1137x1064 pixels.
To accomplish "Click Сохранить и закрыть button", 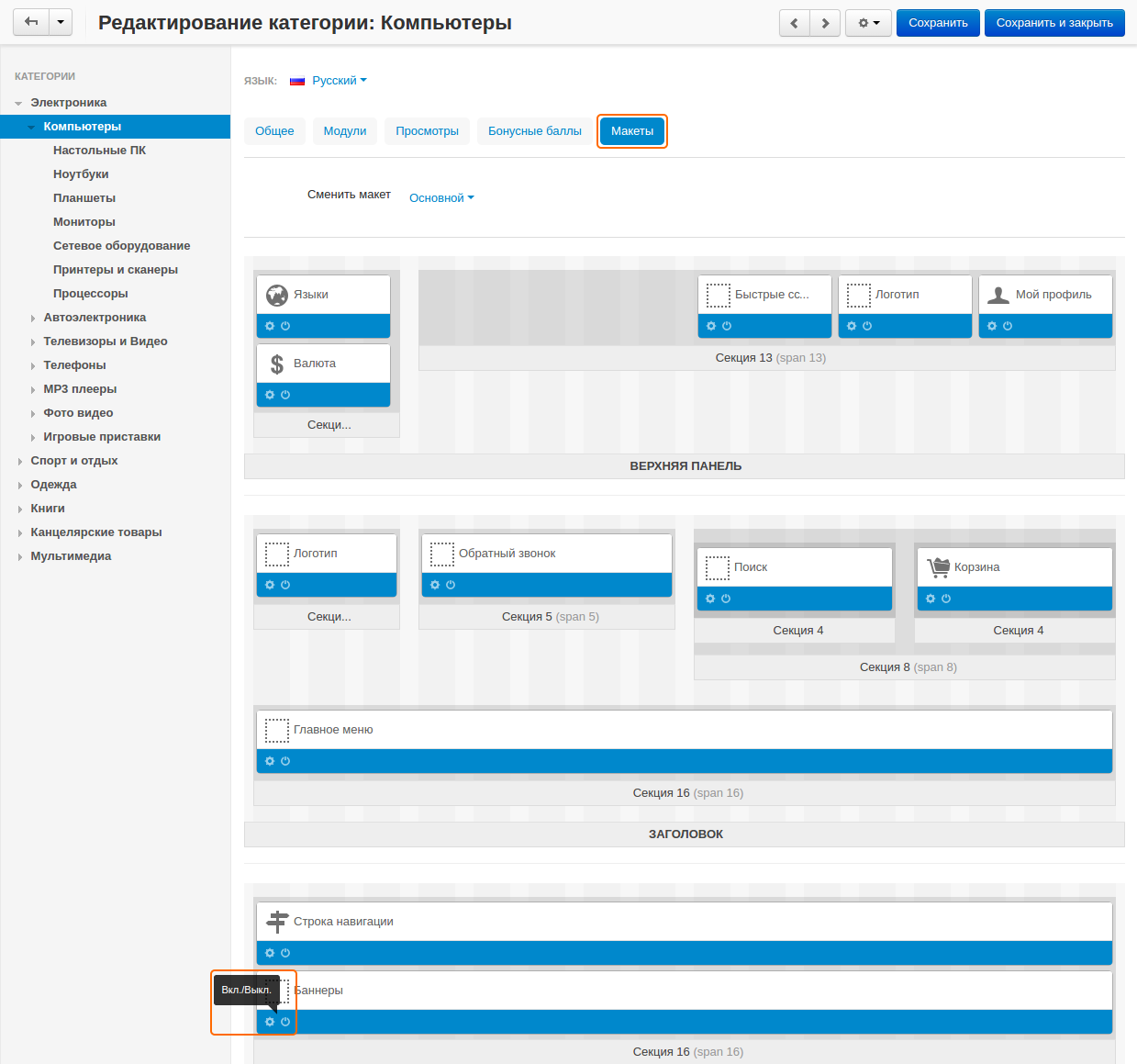I will coord(1054,23).
